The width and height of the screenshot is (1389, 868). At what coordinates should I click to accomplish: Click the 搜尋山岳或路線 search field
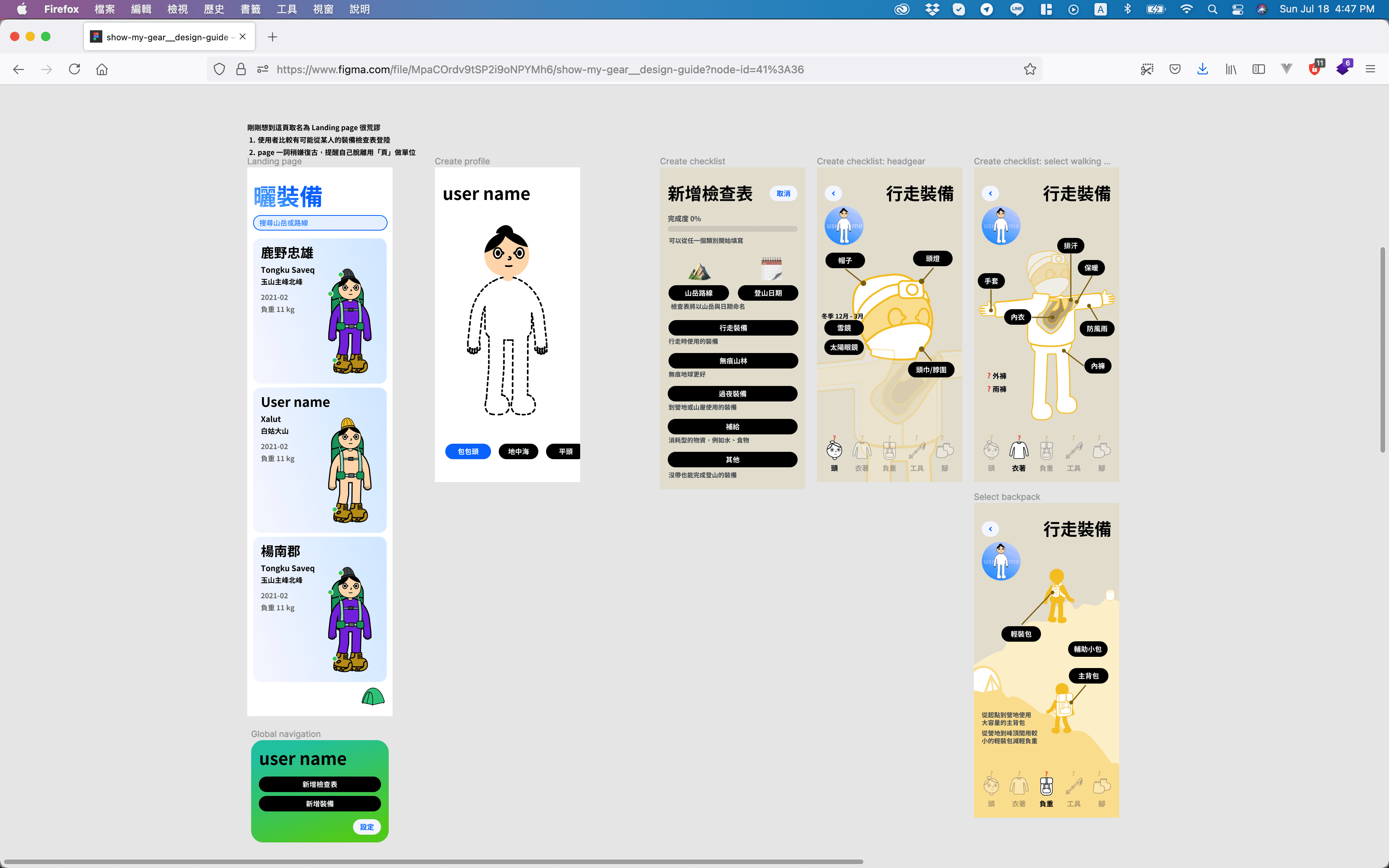tap(320, 223)
